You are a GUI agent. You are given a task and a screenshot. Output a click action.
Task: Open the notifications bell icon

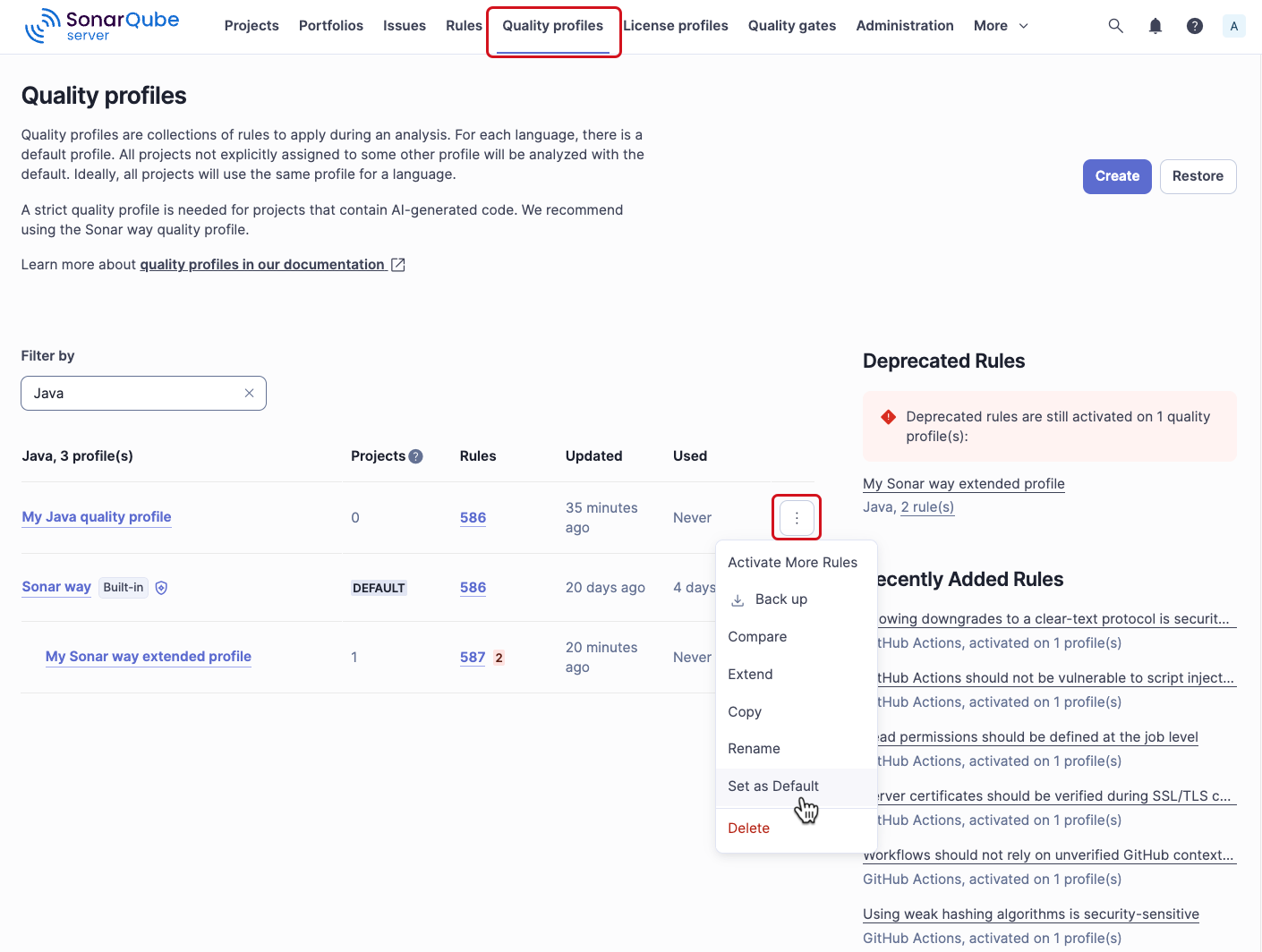1155,26
